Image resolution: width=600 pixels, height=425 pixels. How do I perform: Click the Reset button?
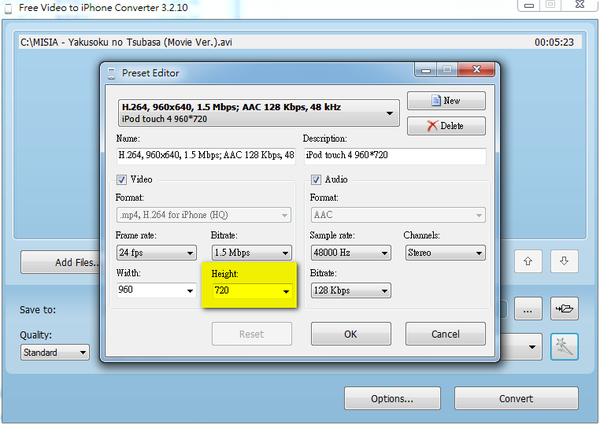[x=251, y=334]
